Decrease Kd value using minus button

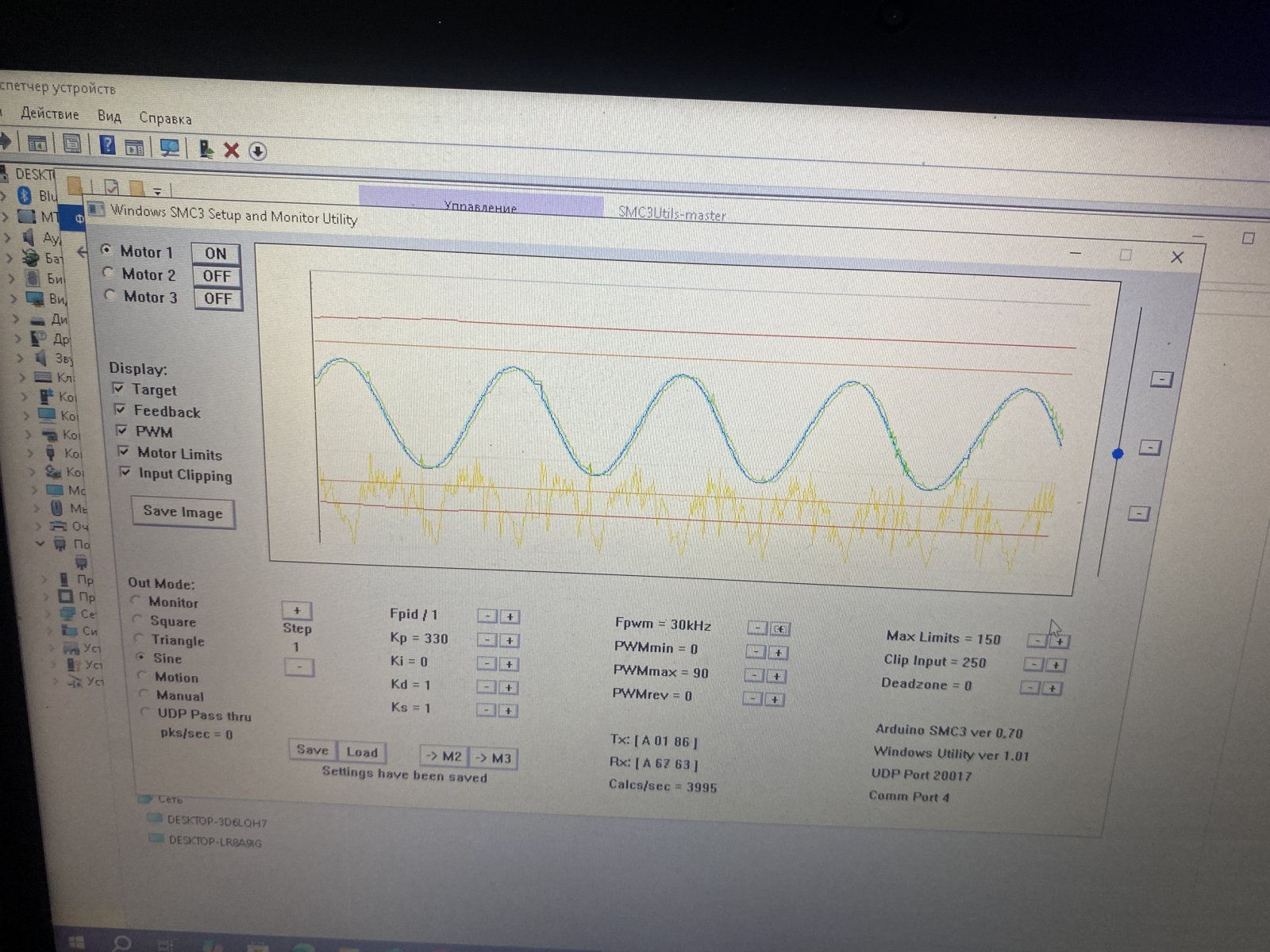pyautogui.click(x=487, y=687)
